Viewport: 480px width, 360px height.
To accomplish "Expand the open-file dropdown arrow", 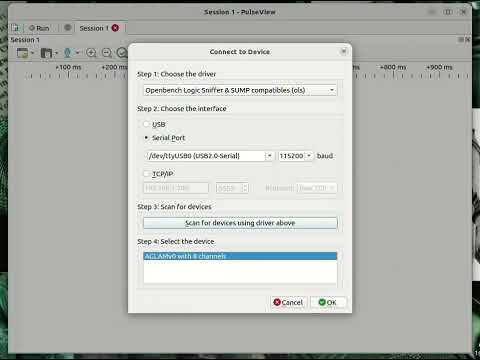I will (32, 53).
